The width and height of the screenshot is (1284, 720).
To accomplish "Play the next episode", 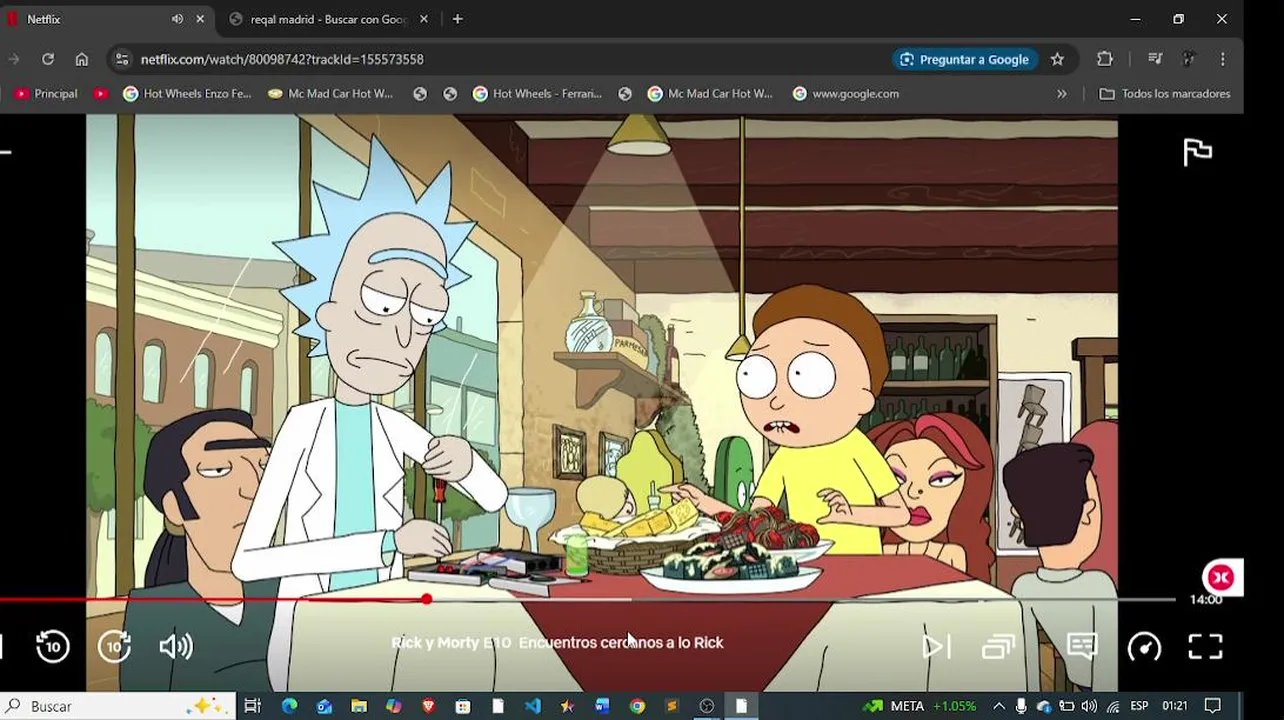I will [935, 646].
